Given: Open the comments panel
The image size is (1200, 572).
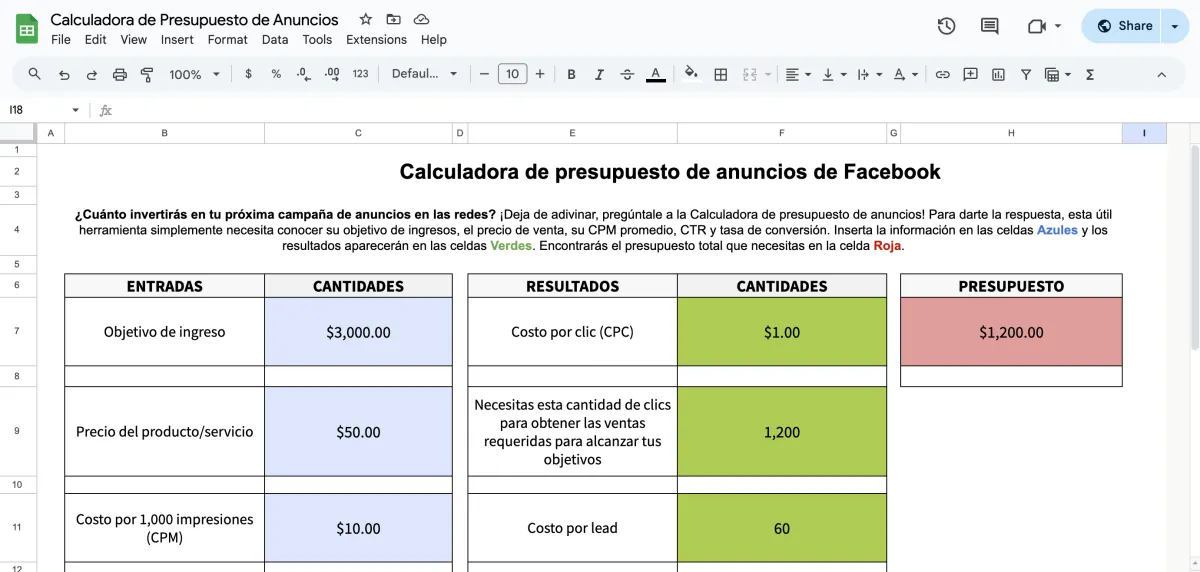Looking at the screenshot, I should pyautogui.click(x=989, y=26).
